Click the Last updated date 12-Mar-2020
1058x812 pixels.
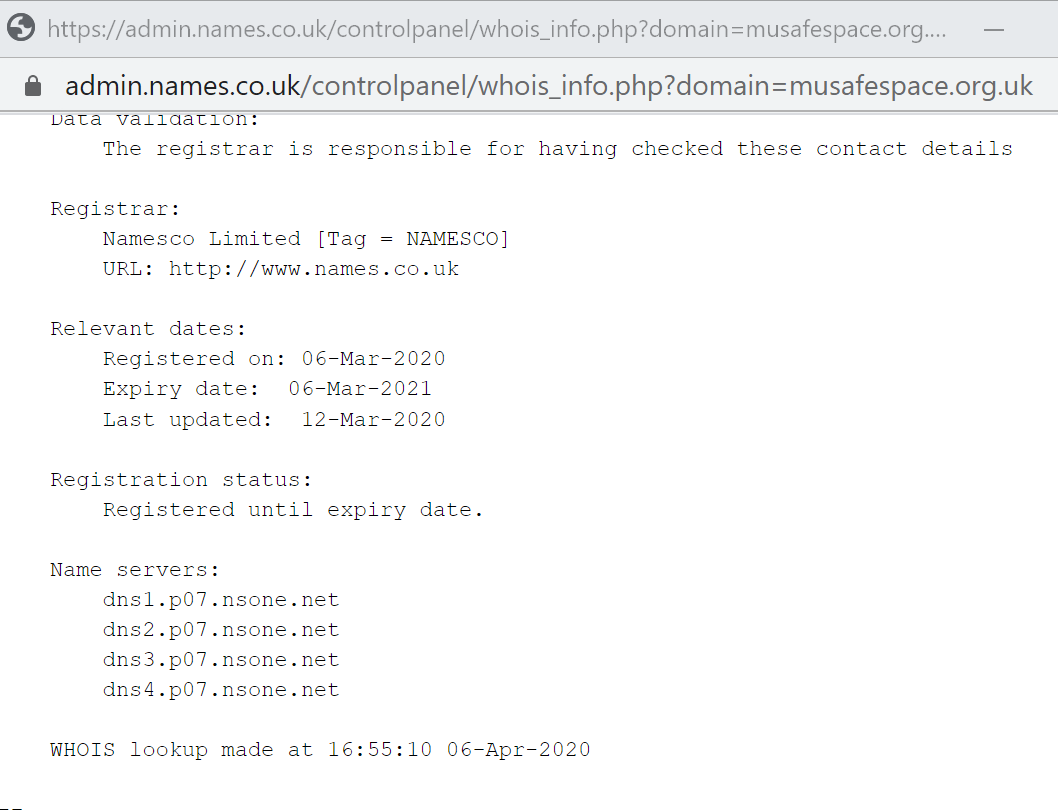coord(373,419)
